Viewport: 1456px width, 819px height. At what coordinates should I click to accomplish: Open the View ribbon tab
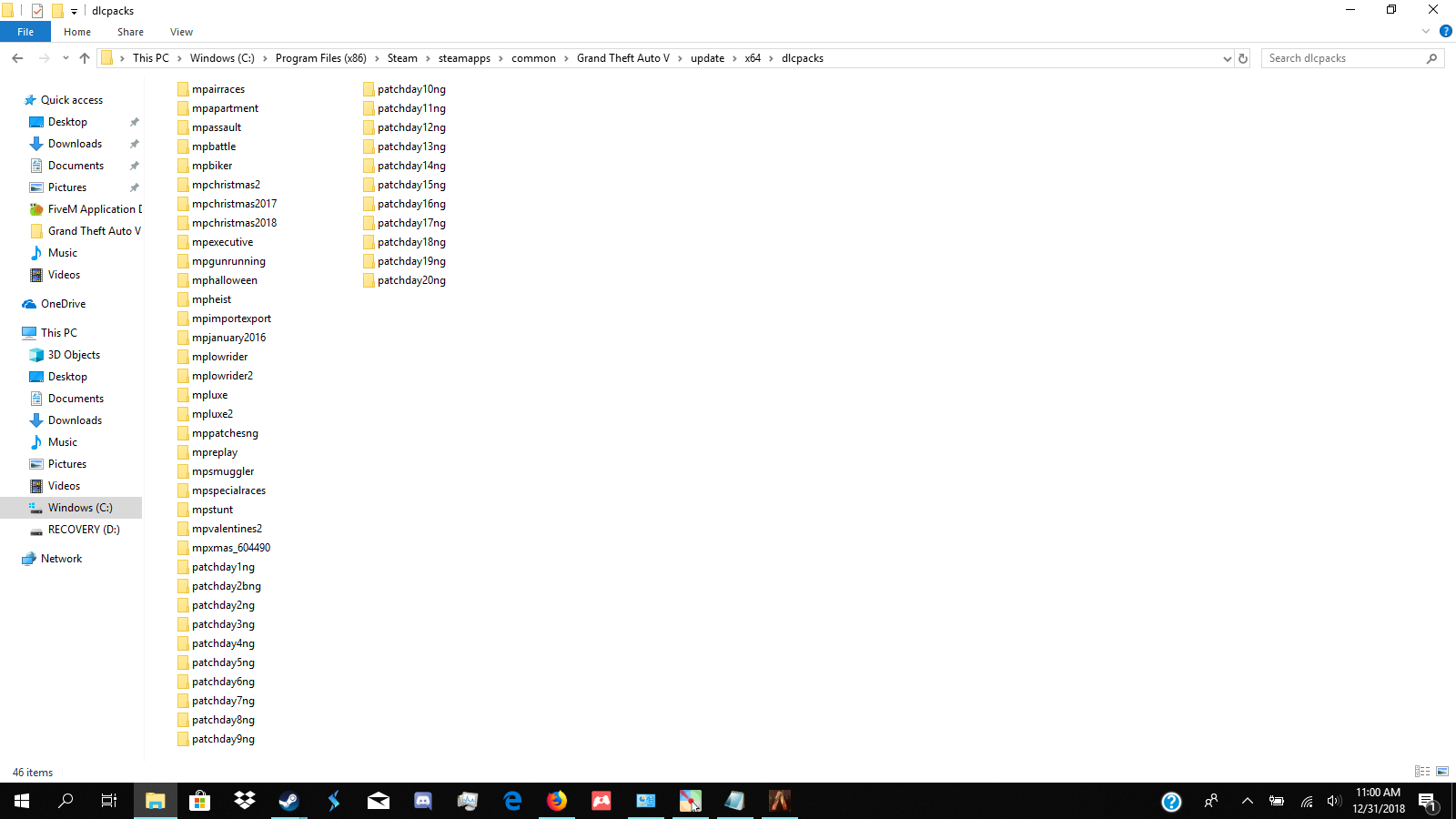pyautogui.click(x=181, y=32)
